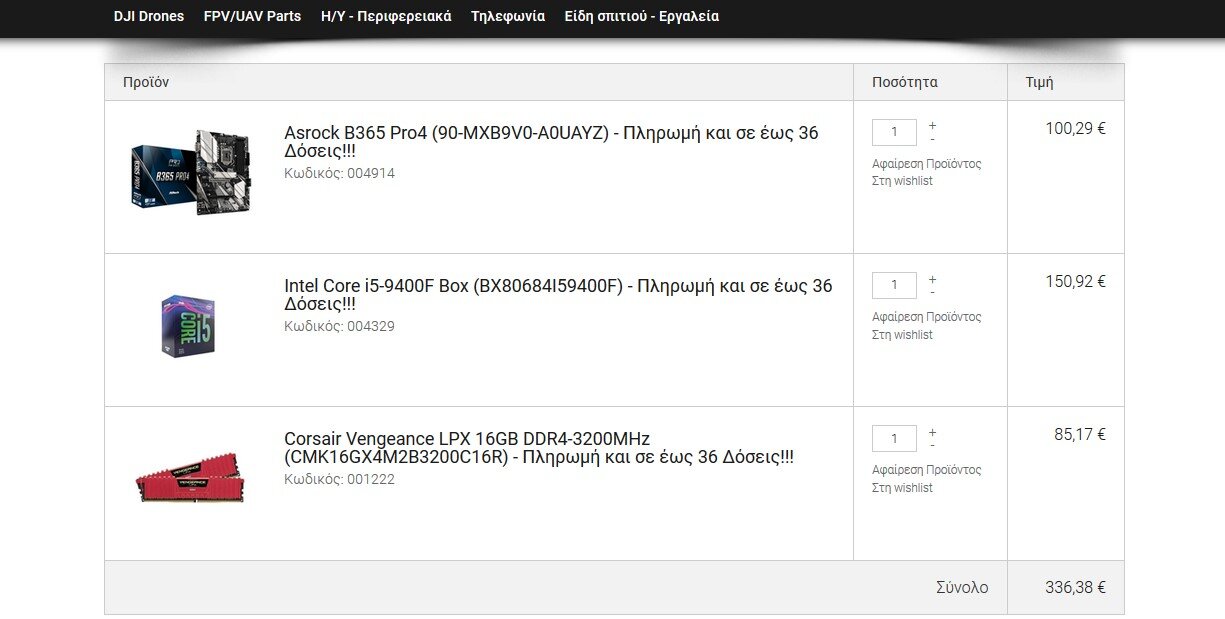
Task: Open the Intel Core i5-9400F product link
Action: 558,295
